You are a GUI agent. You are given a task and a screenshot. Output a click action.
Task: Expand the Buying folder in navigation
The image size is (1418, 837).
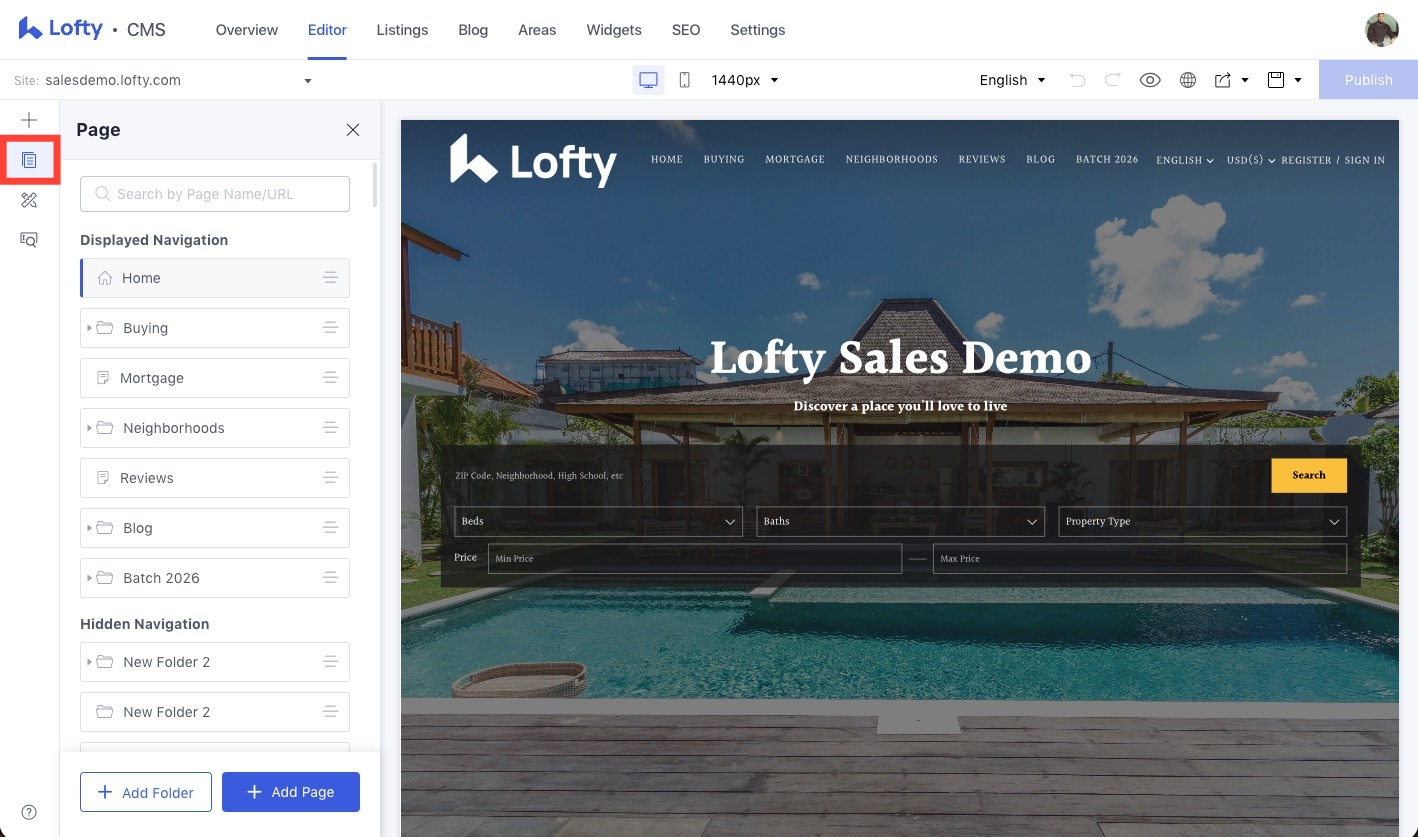[90, 328]
